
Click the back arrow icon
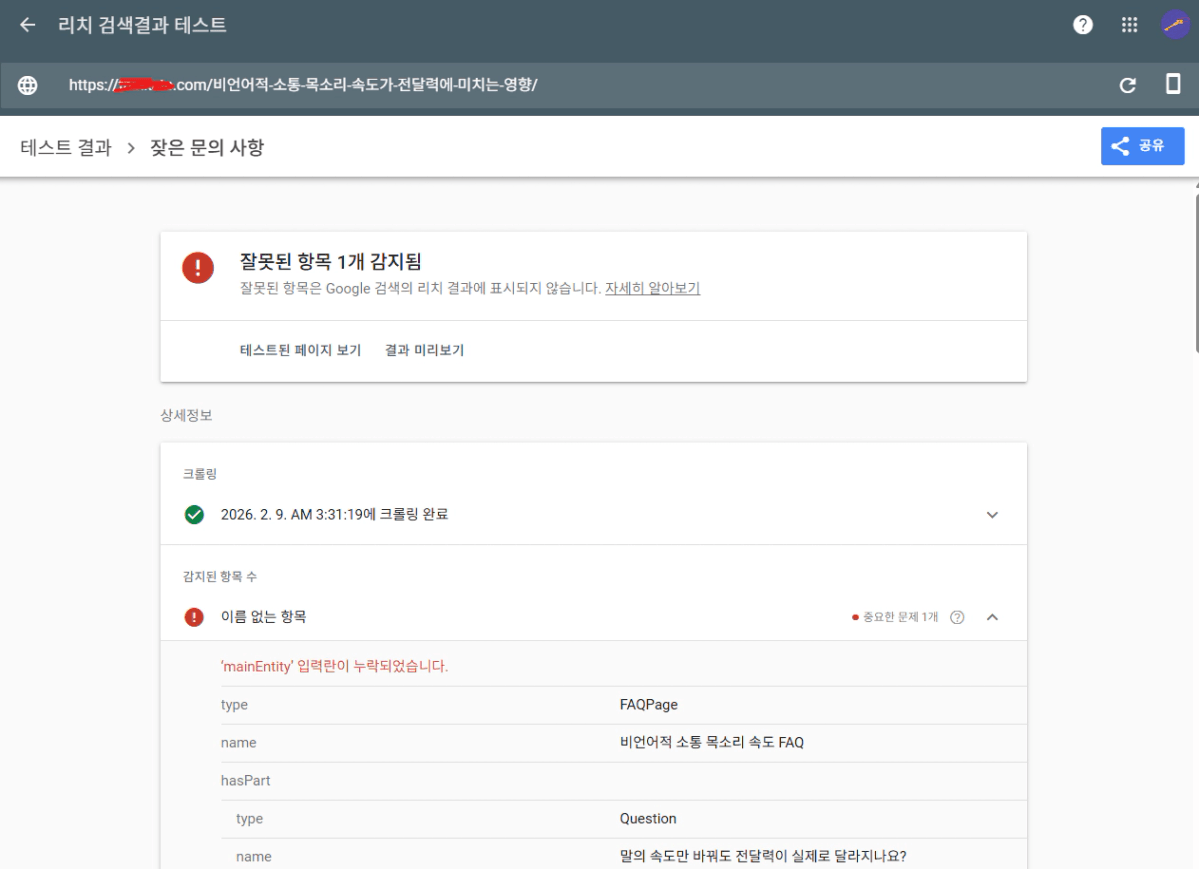(x=28, y=25)
